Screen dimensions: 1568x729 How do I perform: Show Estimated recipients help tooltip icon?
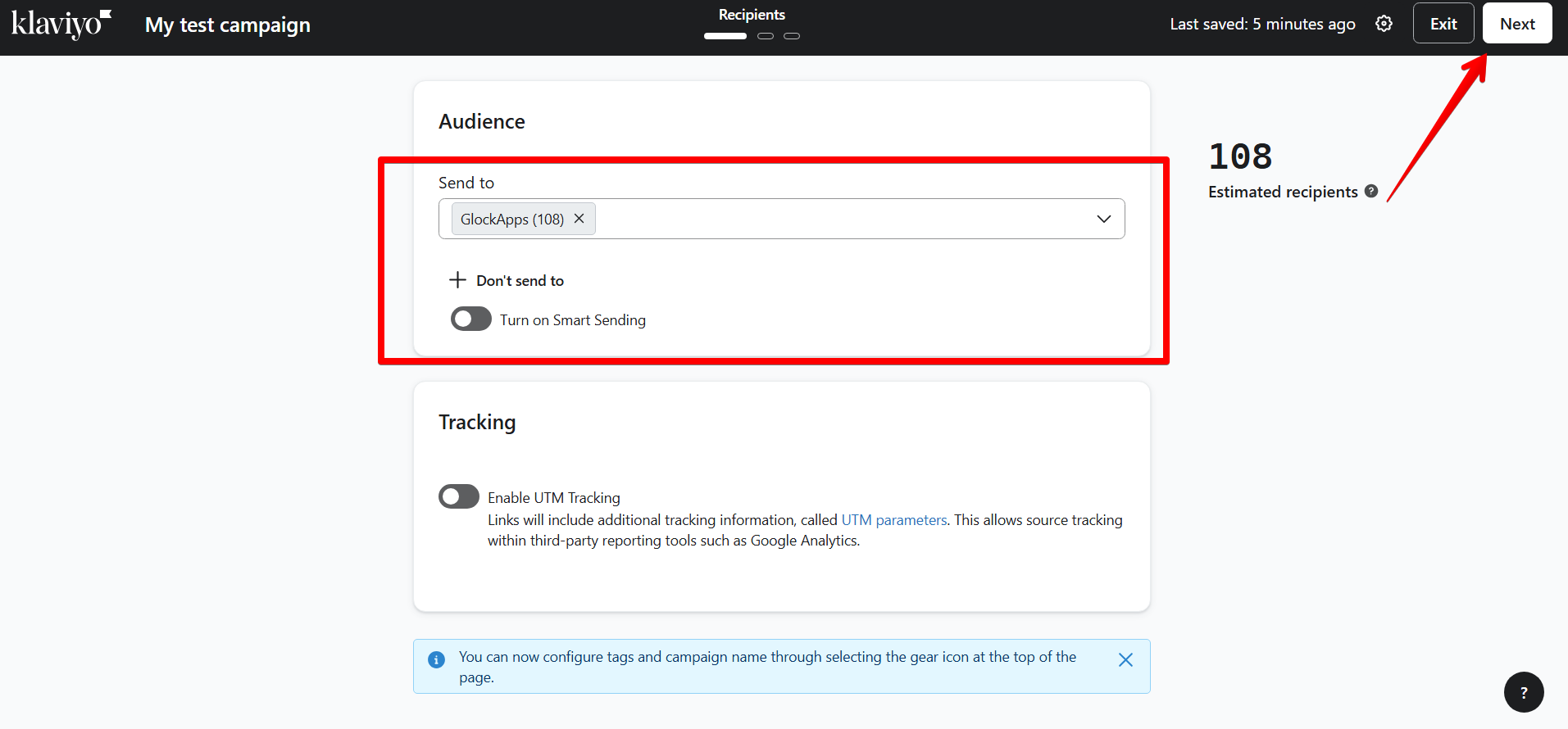coord(1371,192)
